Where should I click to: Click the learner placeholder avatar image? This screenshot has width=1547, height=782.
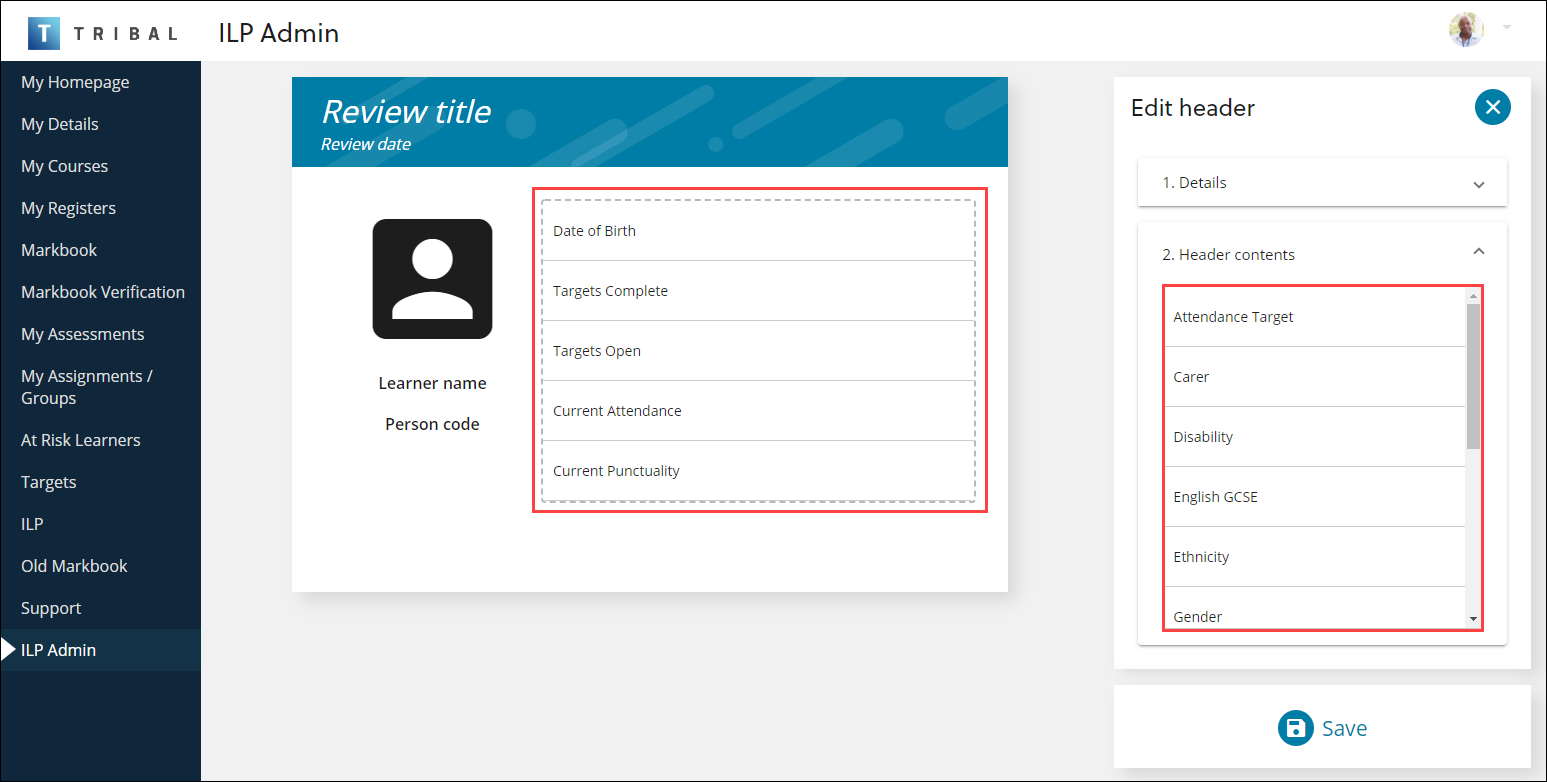(432, 279)
